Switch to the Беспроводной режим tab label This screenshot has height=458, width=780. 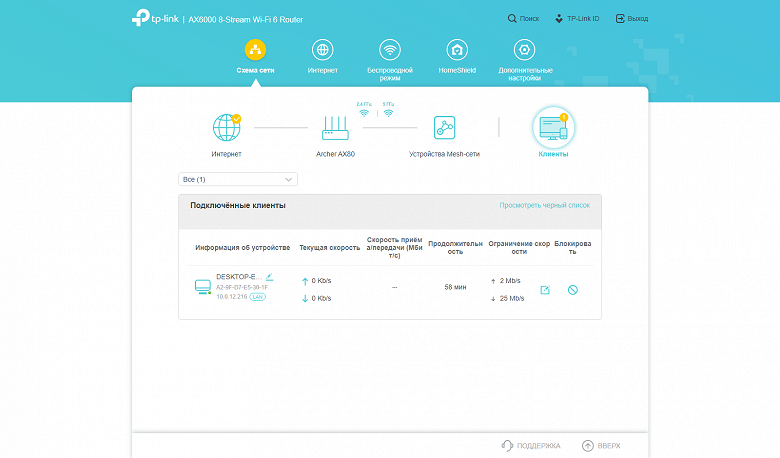pos(390,74)
